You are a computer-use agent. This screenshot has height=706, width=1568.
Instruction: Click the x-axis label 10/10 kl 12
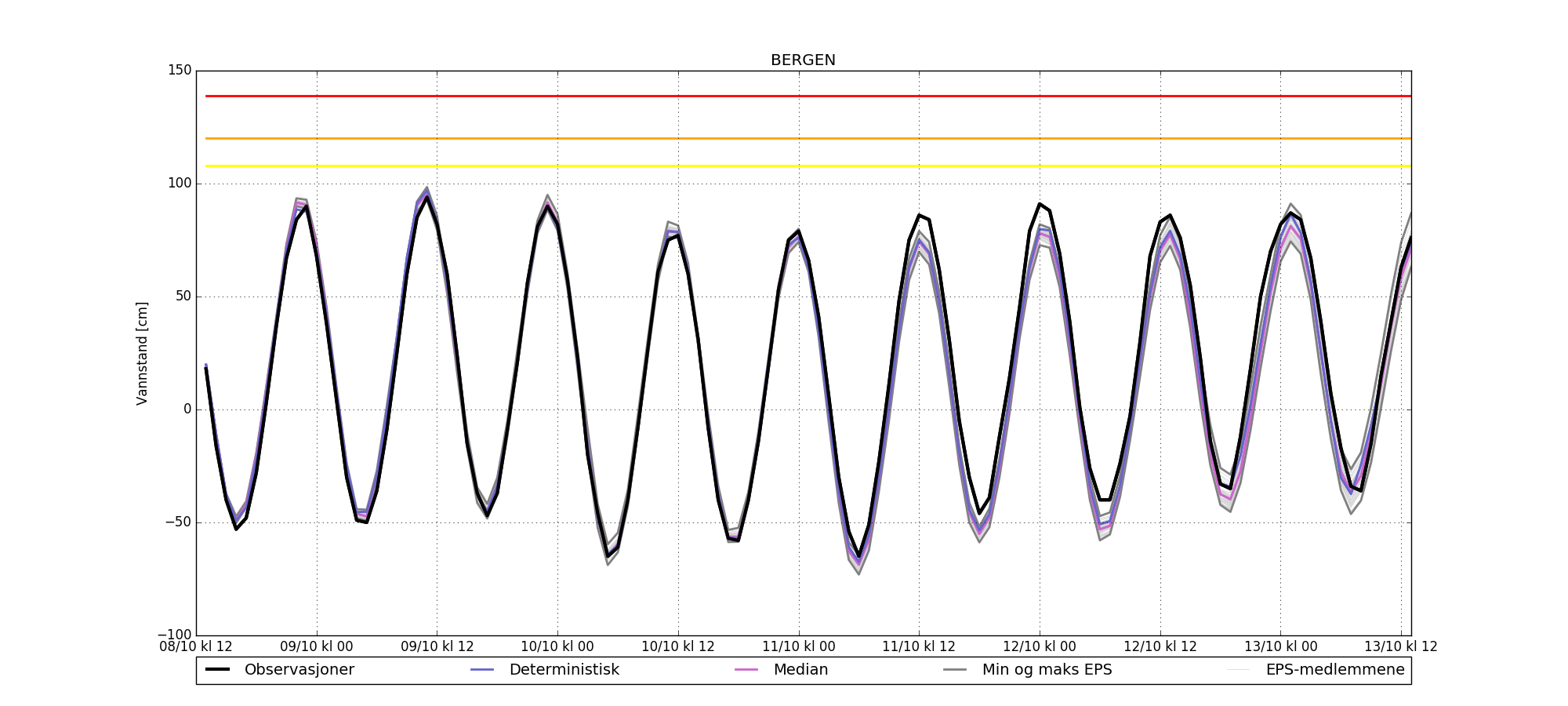coord(678,647)
